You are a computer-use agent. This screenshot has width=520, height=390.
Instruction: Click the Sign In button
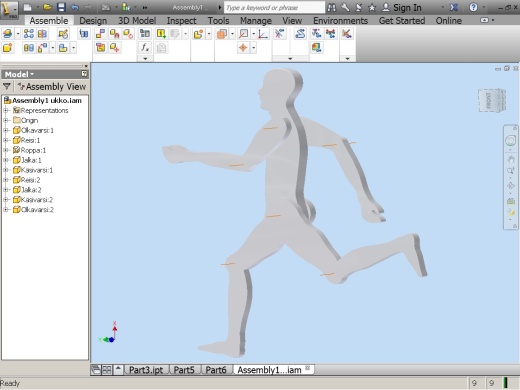coord(402,7)
